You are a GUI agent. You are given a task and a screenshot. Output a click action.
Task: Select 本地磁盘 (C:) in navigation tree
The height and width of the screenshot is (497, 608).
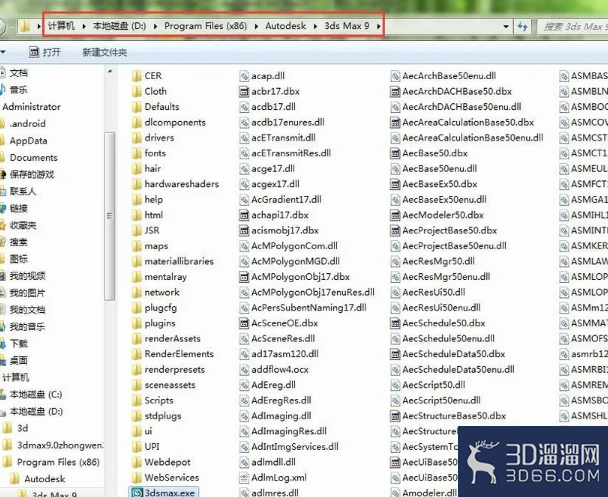coord(36,394)
